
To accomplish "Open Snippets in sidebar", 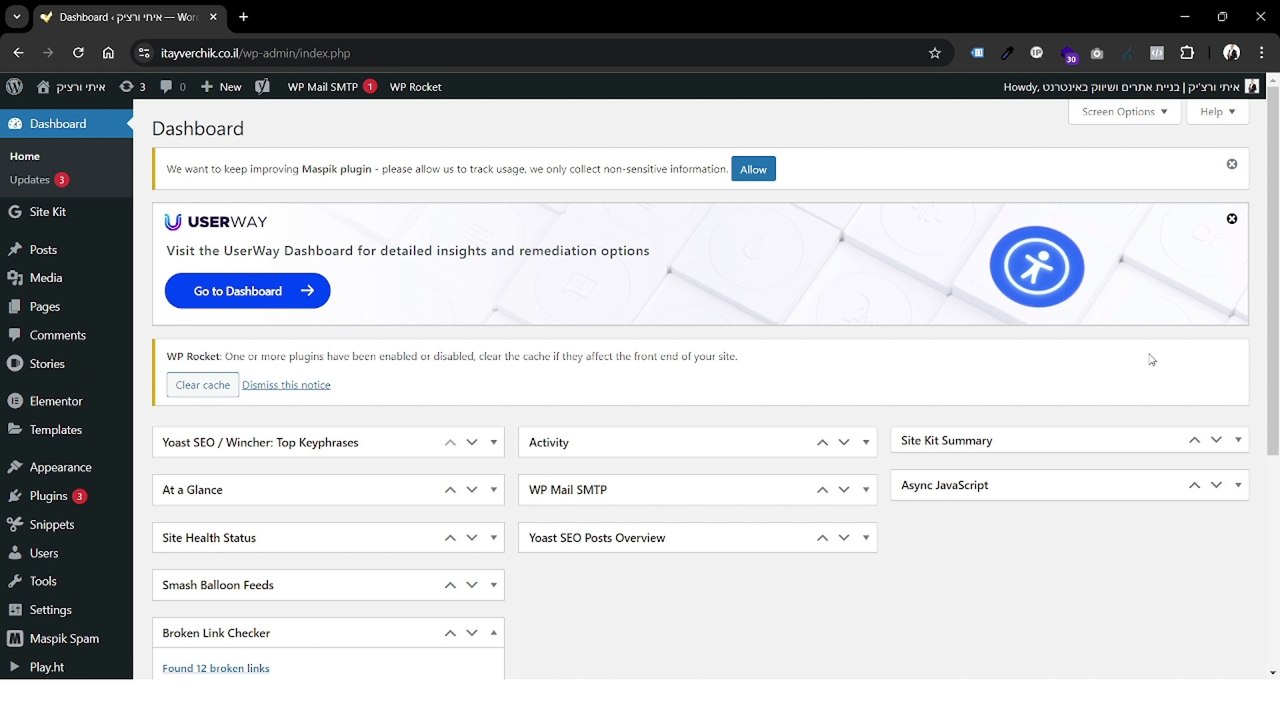I will point(66,524).
